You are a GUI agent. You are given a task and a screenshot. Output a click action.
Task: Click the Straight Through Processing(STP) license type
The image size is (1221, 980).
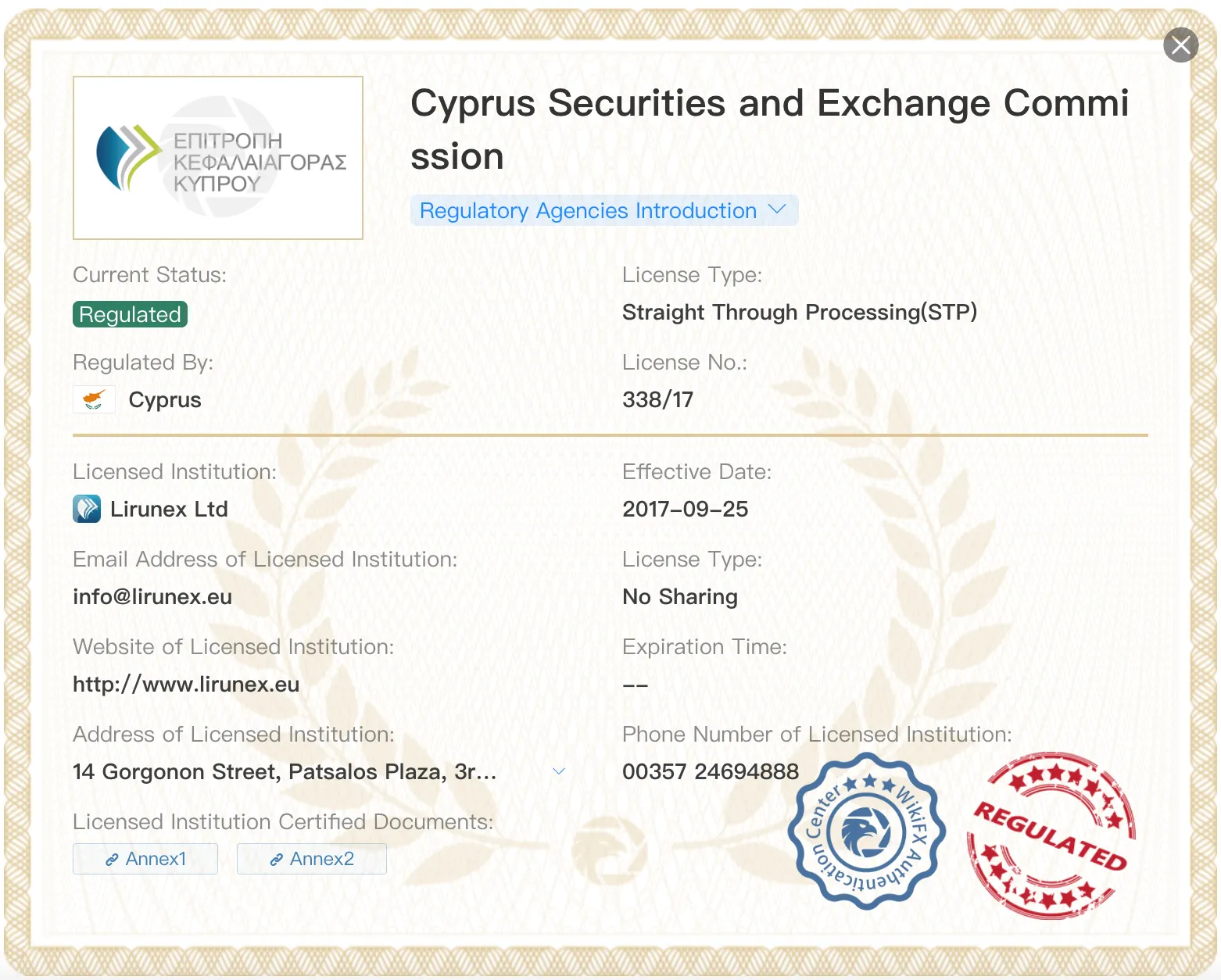(800, 313)
